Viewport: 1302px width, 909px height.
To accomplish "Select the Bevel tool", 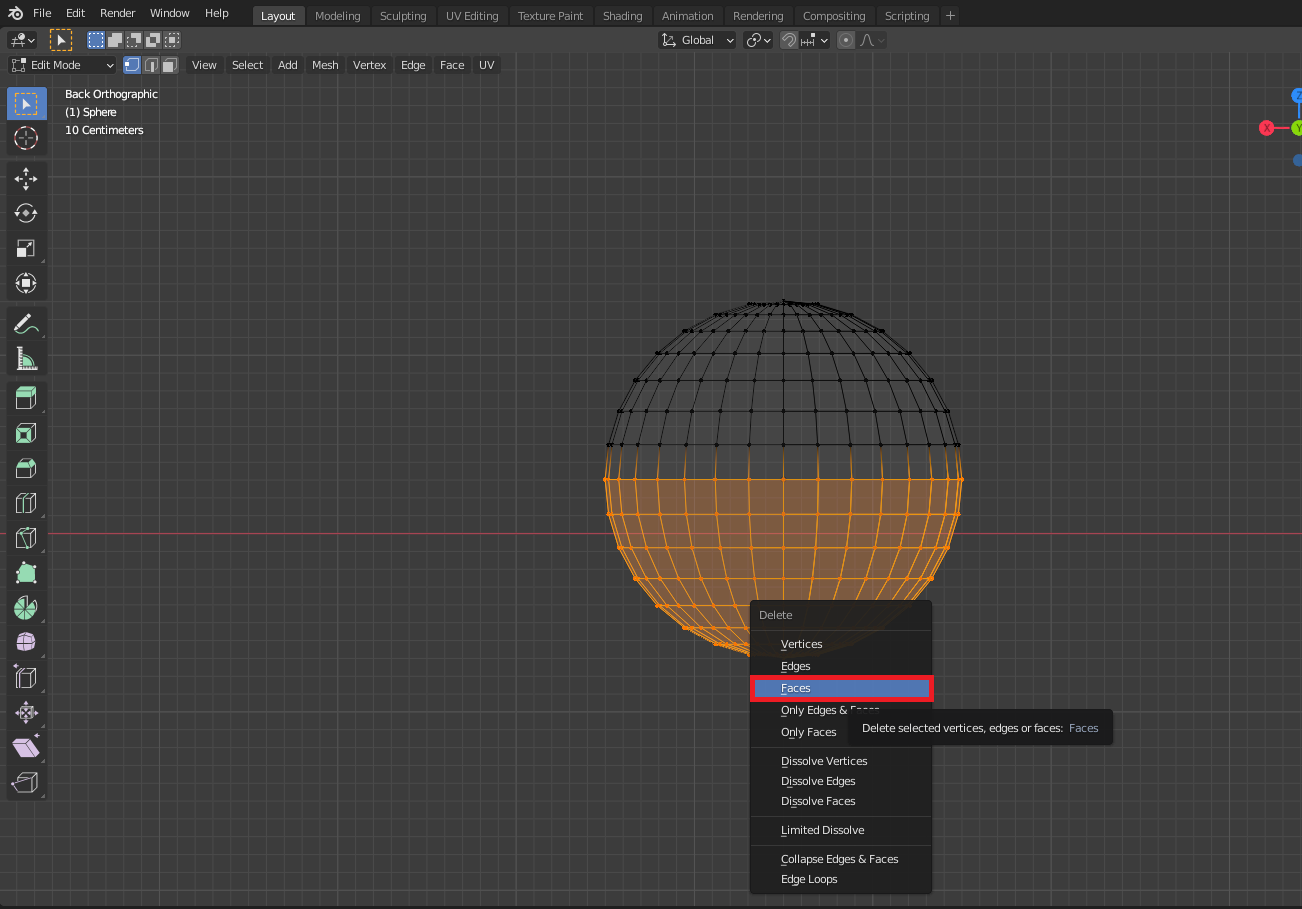I will 26,467.
